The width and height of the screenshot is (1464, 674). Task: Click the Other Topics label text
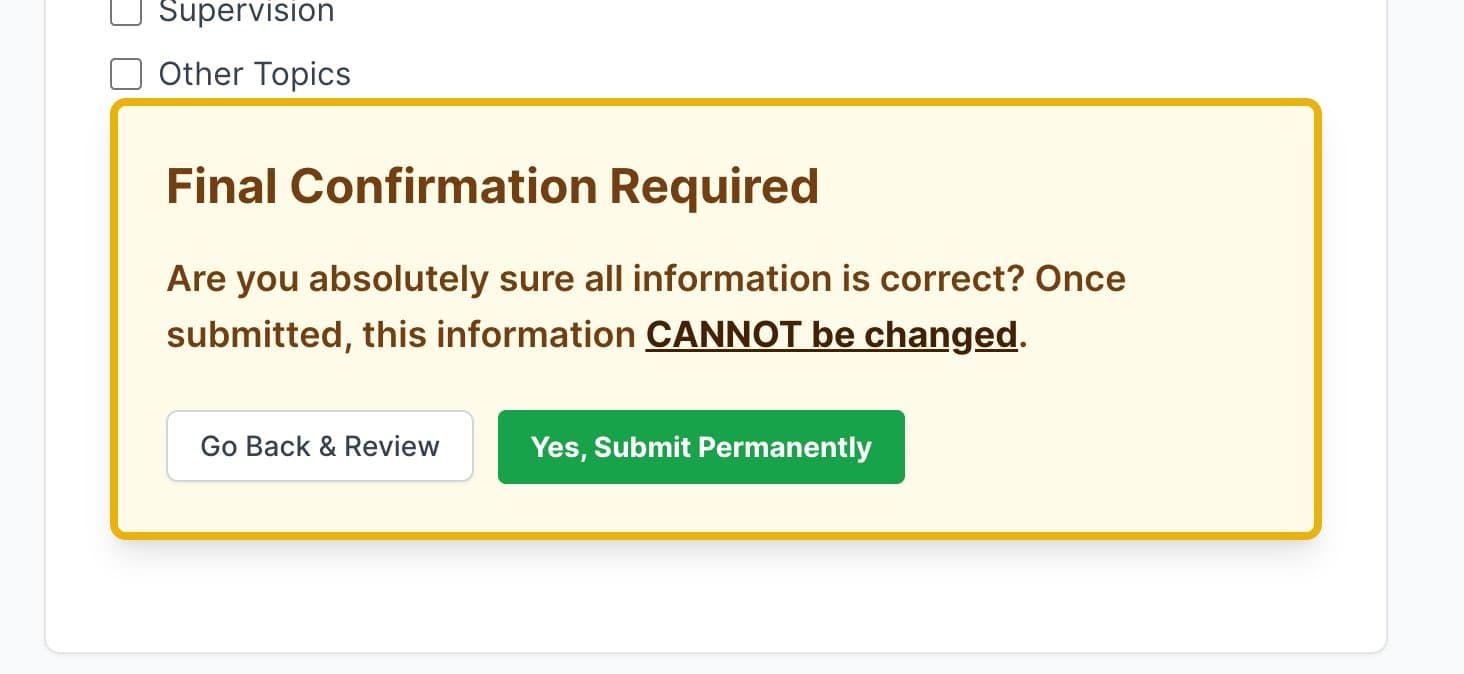254,74
